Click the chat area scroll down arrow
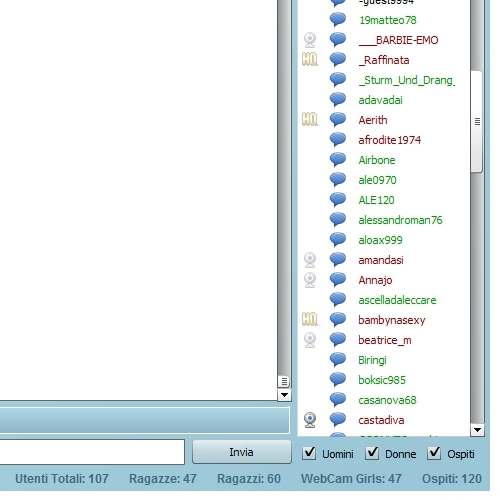 (284, 395)
